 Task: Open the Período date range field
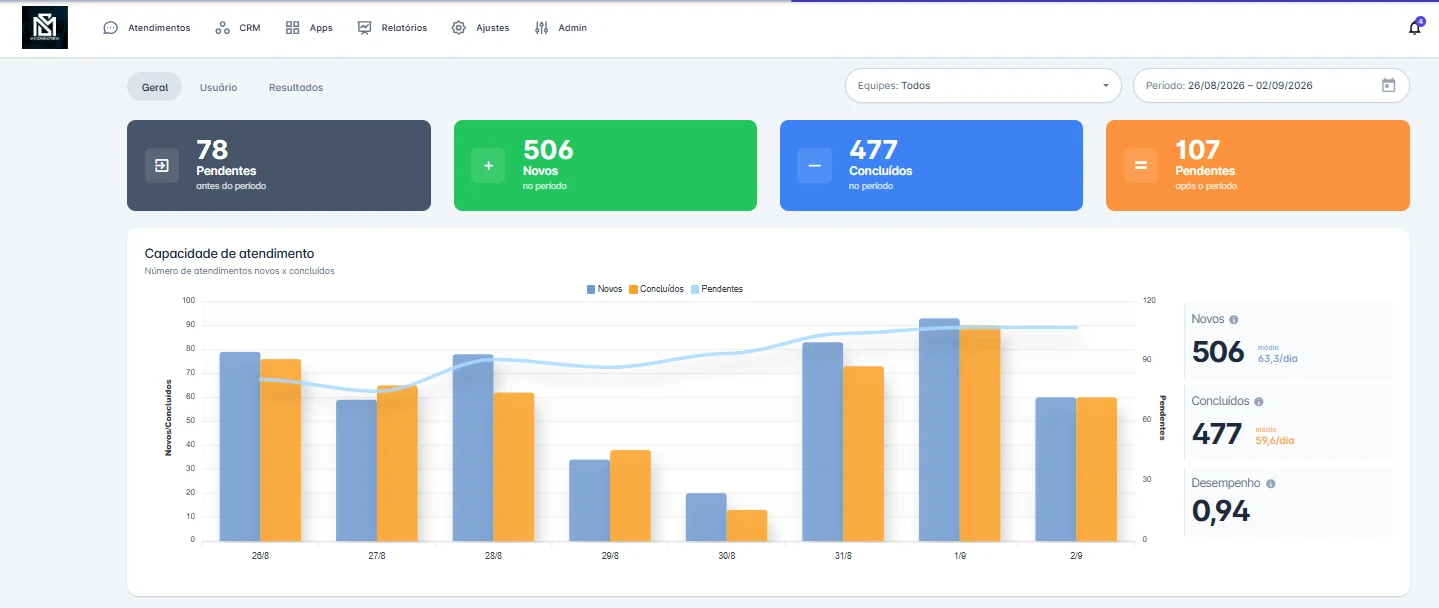(x=1271, y=86)
